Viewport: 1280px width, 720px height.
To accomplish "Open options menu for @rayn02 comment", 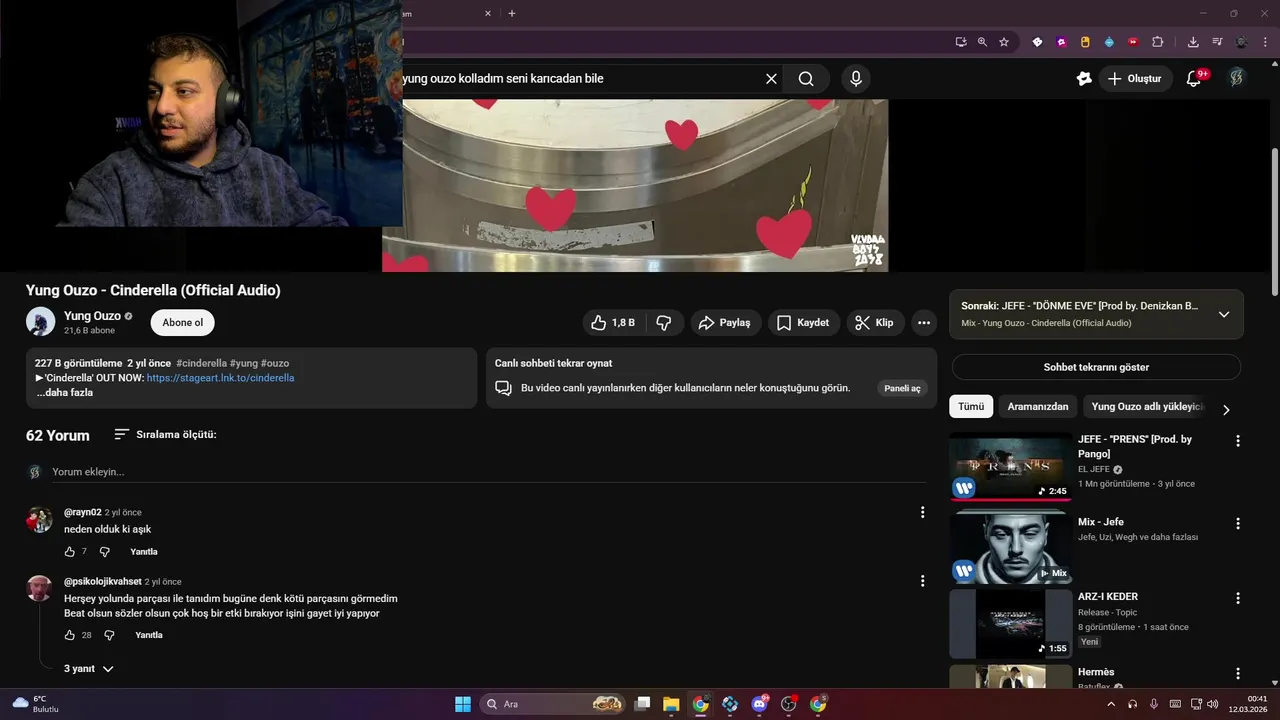I will point(922,512).
